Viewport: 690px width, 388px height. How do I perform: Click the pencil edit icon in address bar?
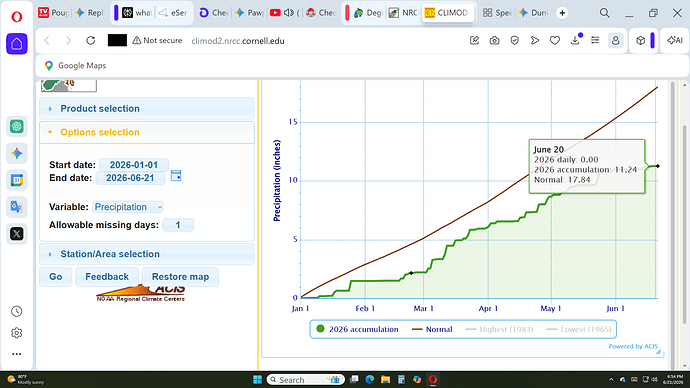[x=474, y=40]
